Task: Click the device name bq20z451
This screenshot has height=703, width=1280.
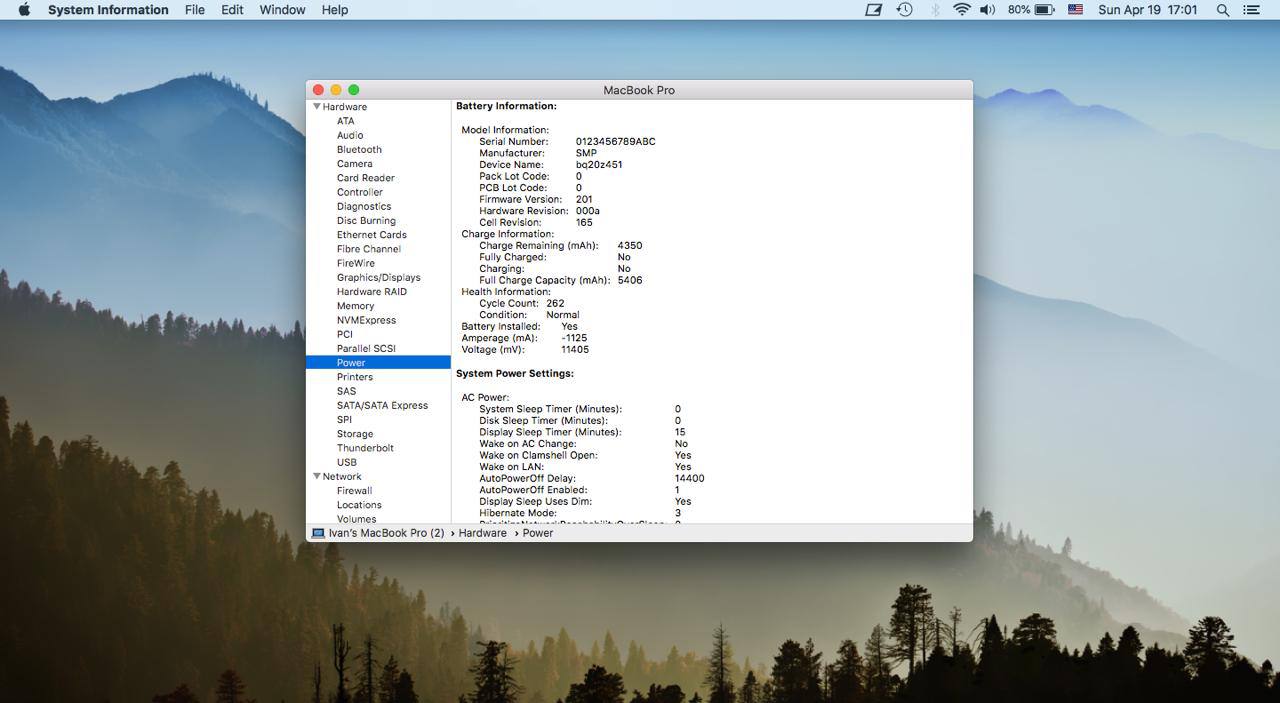Action: 599,165
